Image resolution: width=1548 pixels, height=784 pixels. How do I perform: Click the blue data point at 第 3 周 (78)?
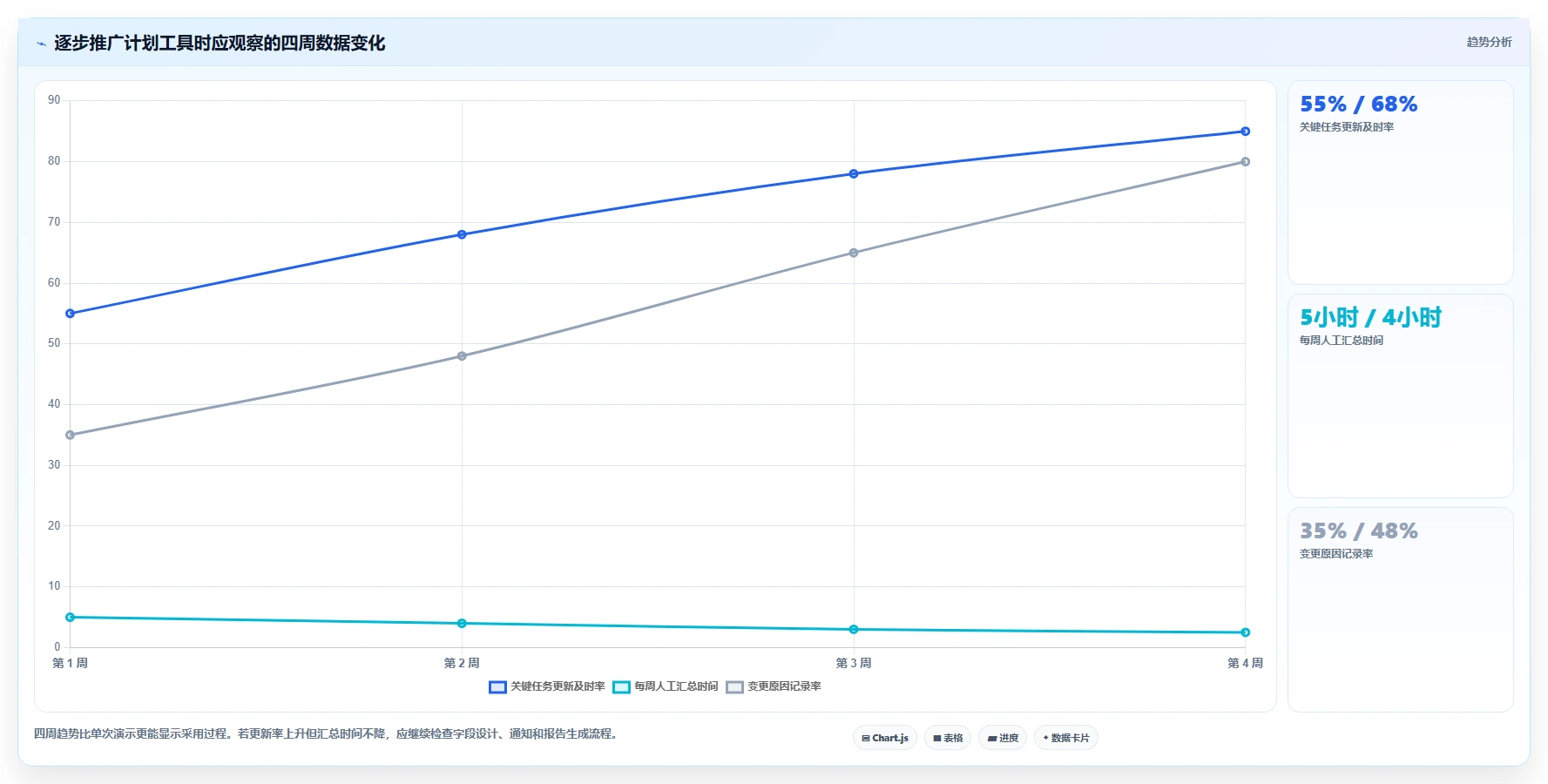(x=854, y=174)
